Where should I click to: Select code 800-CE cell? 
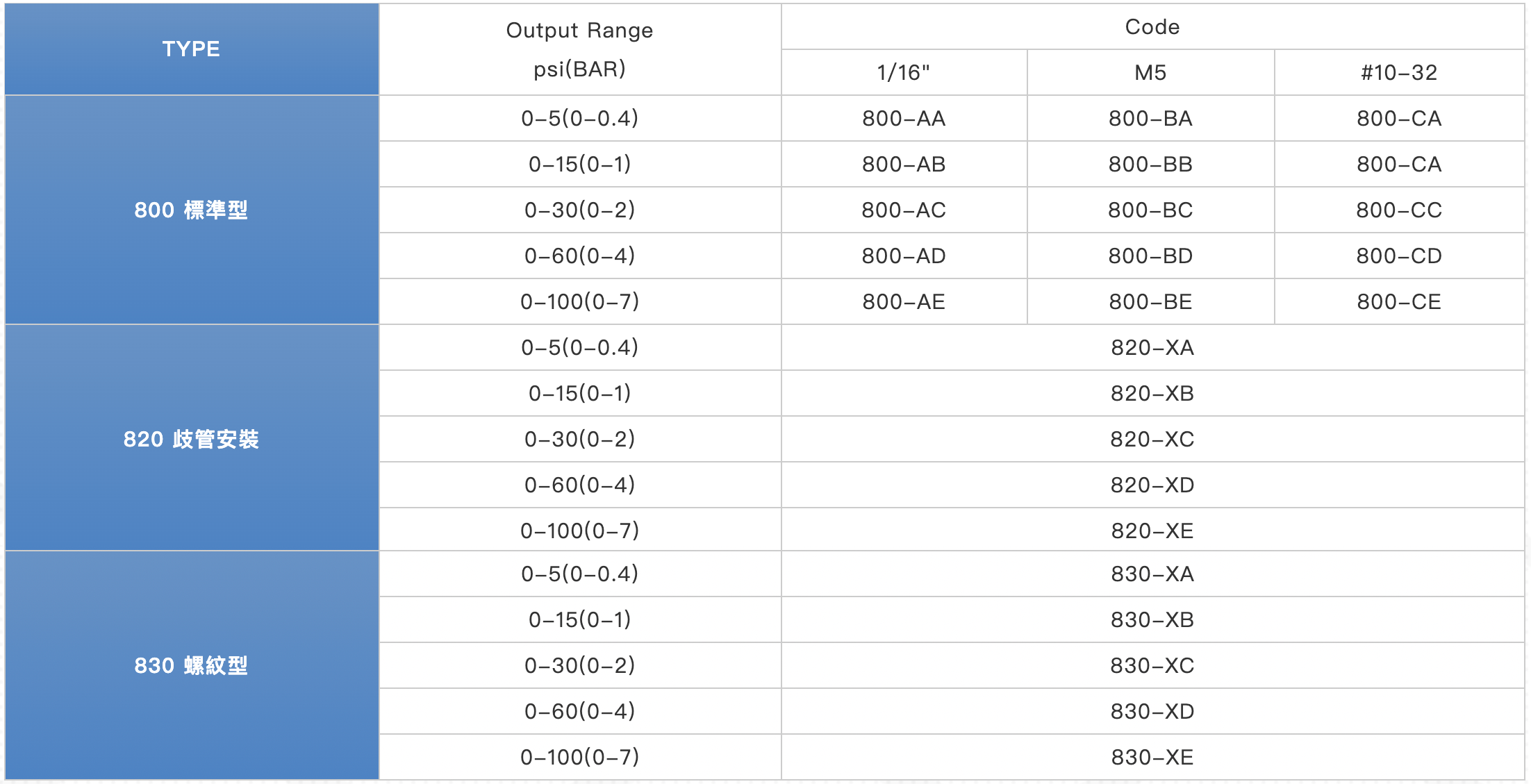pos(1400,301)
